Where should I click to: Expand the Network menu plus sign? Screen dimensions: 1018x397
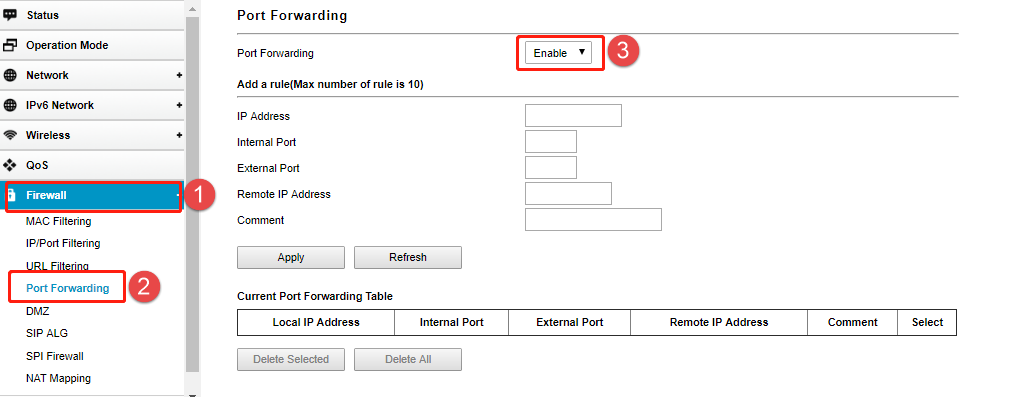point(179,75)
